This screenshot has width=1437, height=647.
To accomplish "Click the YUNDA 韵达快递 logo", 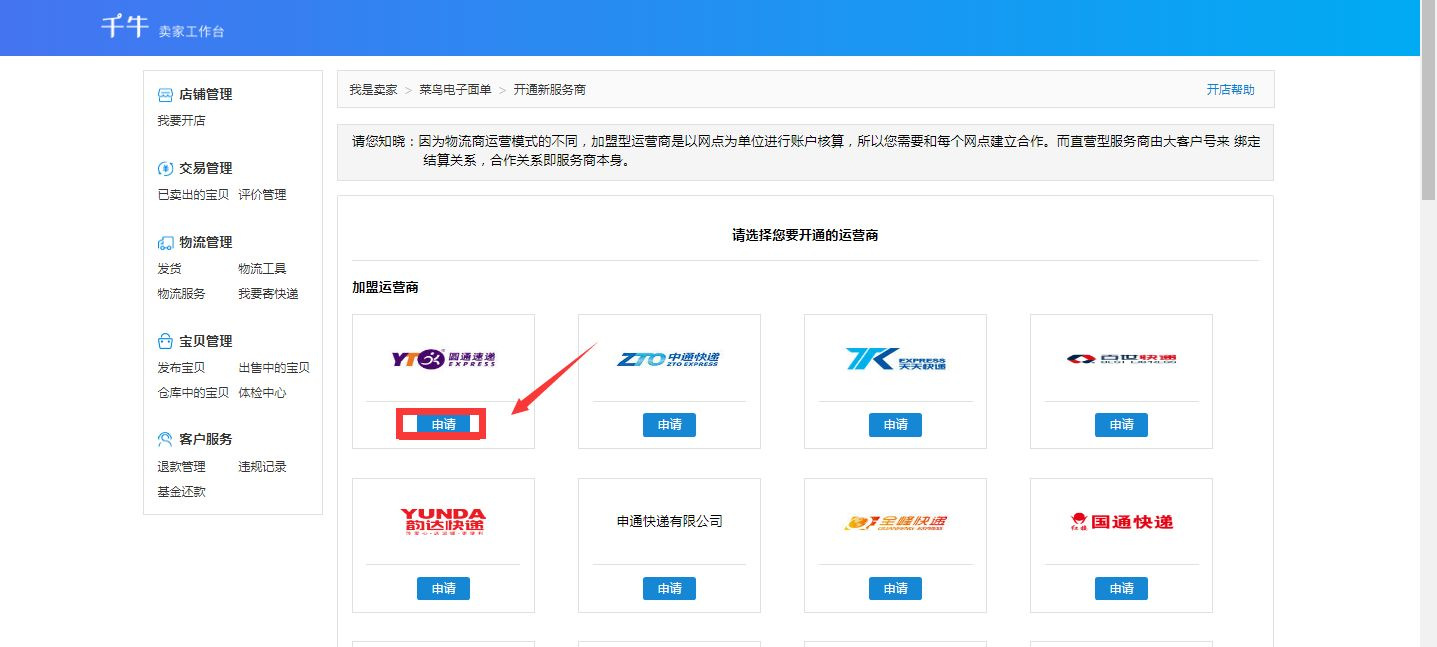I will click(x=442, y=521).
